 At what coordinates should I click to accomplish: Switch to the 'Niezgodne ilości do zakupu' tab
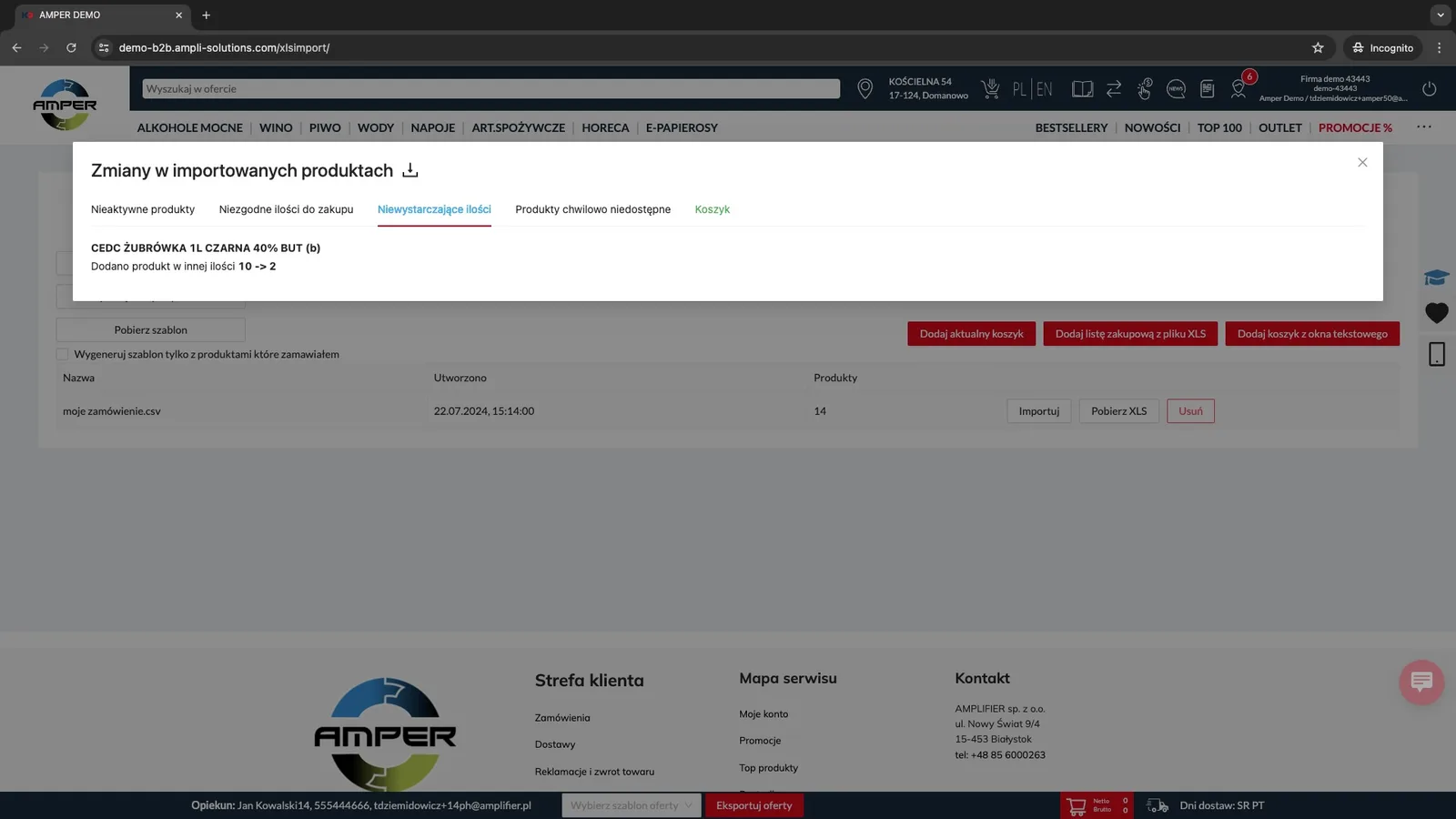tap(286, 209)
